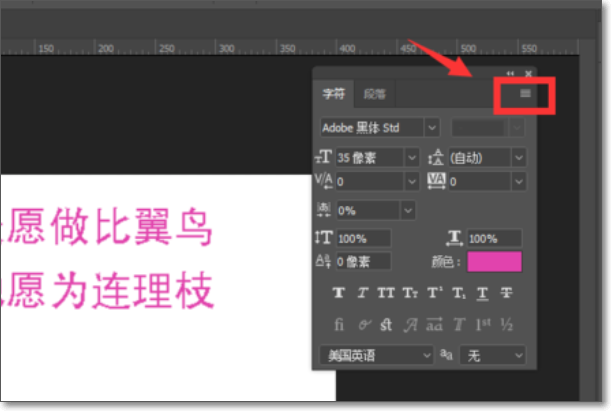Viewport: 611px width, 411px height.
Task: Enable ordinals 1st OpenType icon
Action: pyautogui.click(x=483, y=324)
